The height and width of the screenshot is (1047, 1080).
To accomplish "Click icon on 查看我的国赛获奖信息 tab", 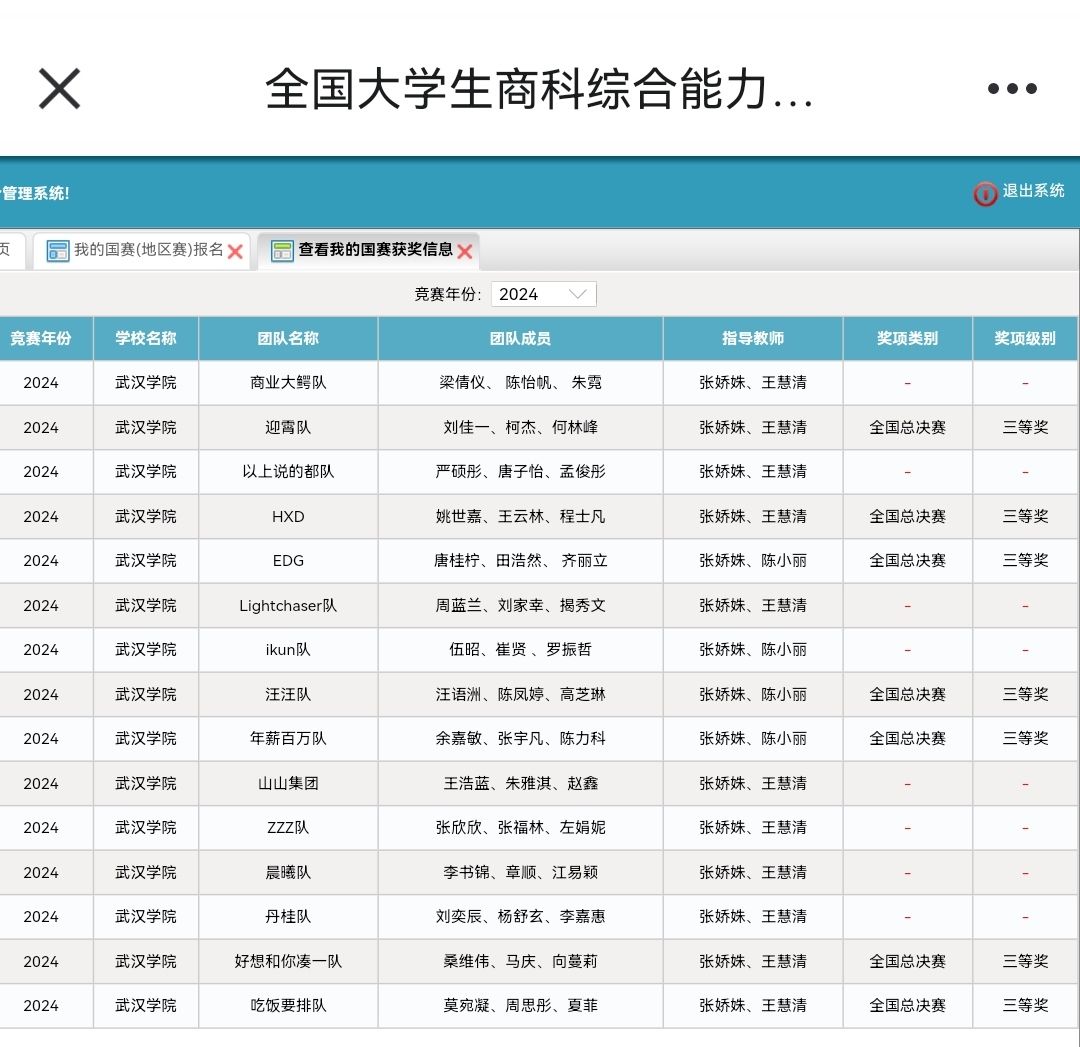I will [x=283, y=251].
